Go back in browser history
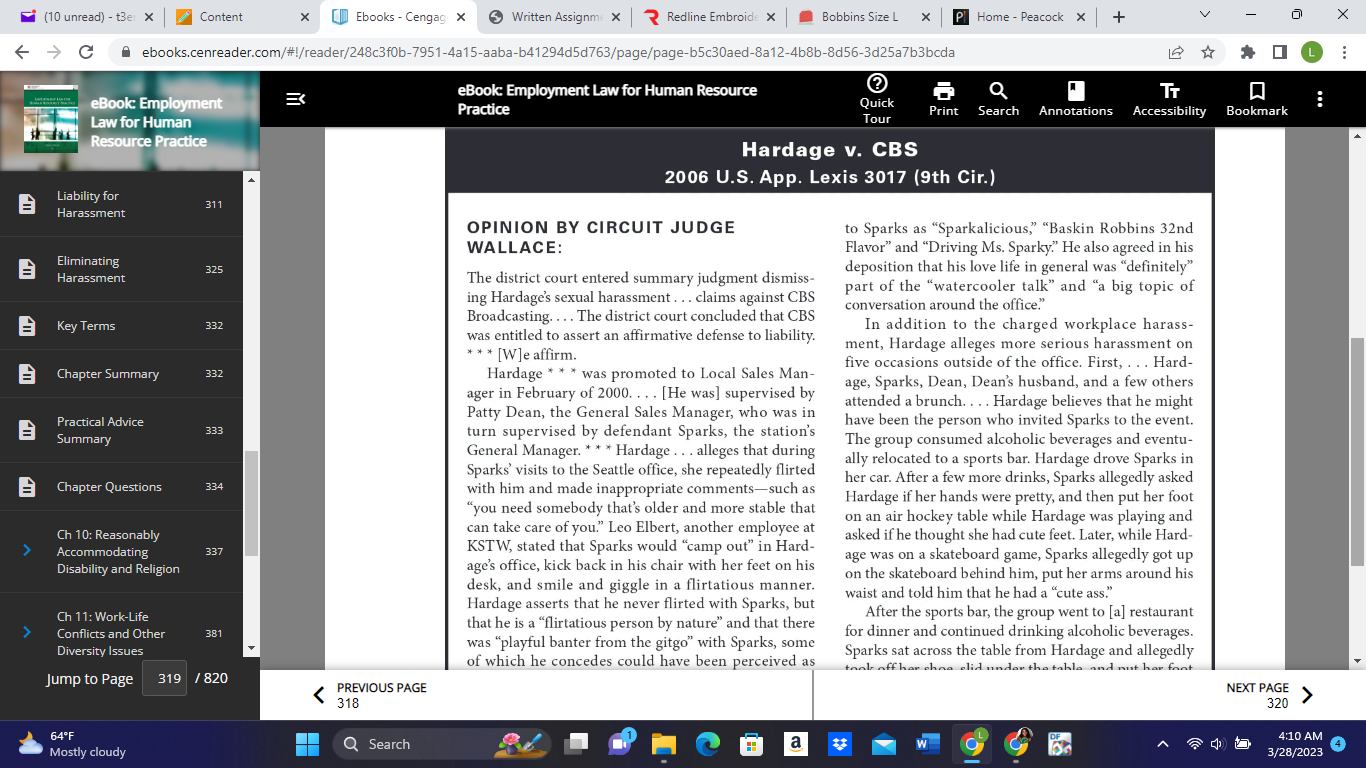Viewport: 1366px width, 768px height. tap(23, 52)
